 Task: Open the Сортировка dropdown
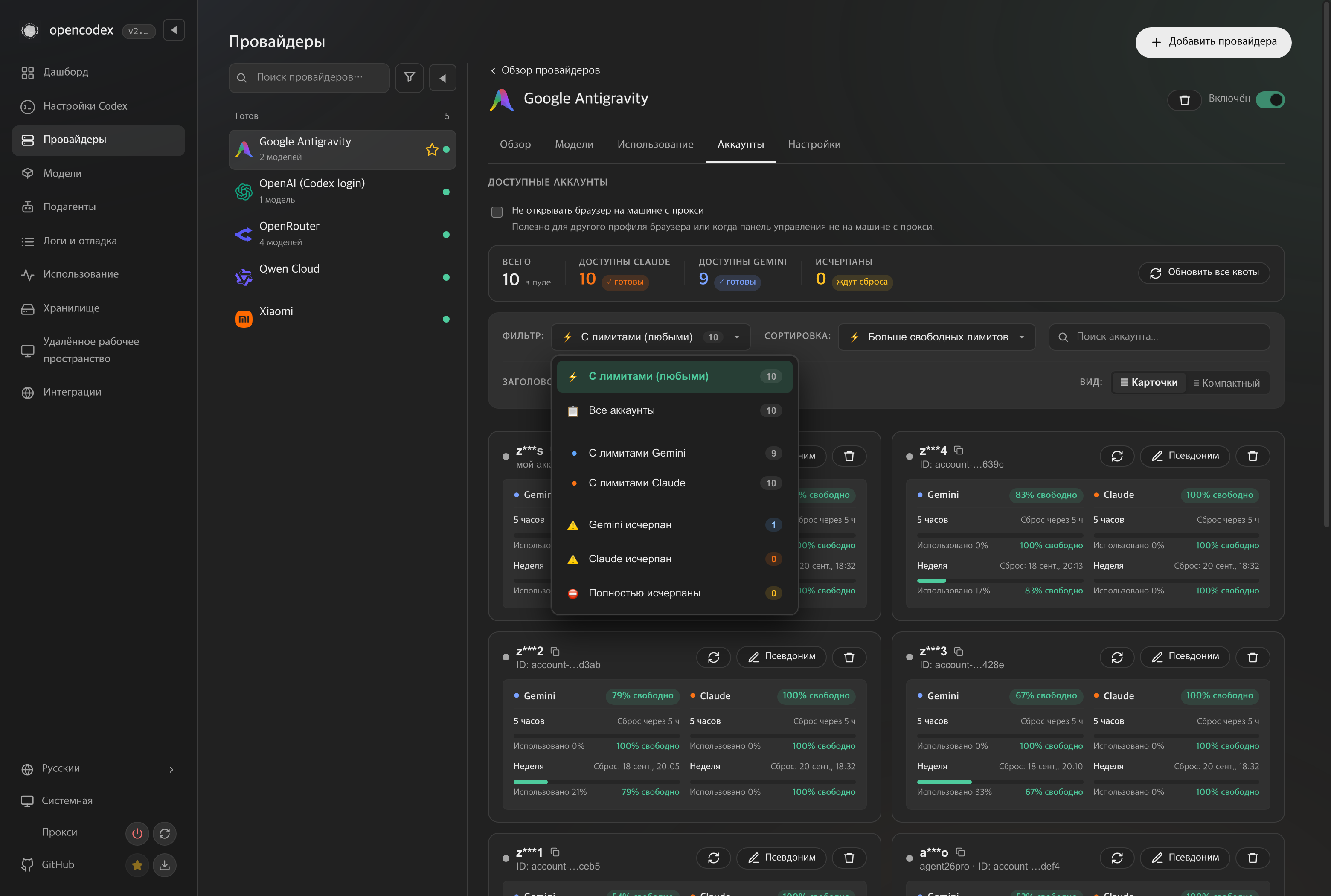(x=936, y=337)
